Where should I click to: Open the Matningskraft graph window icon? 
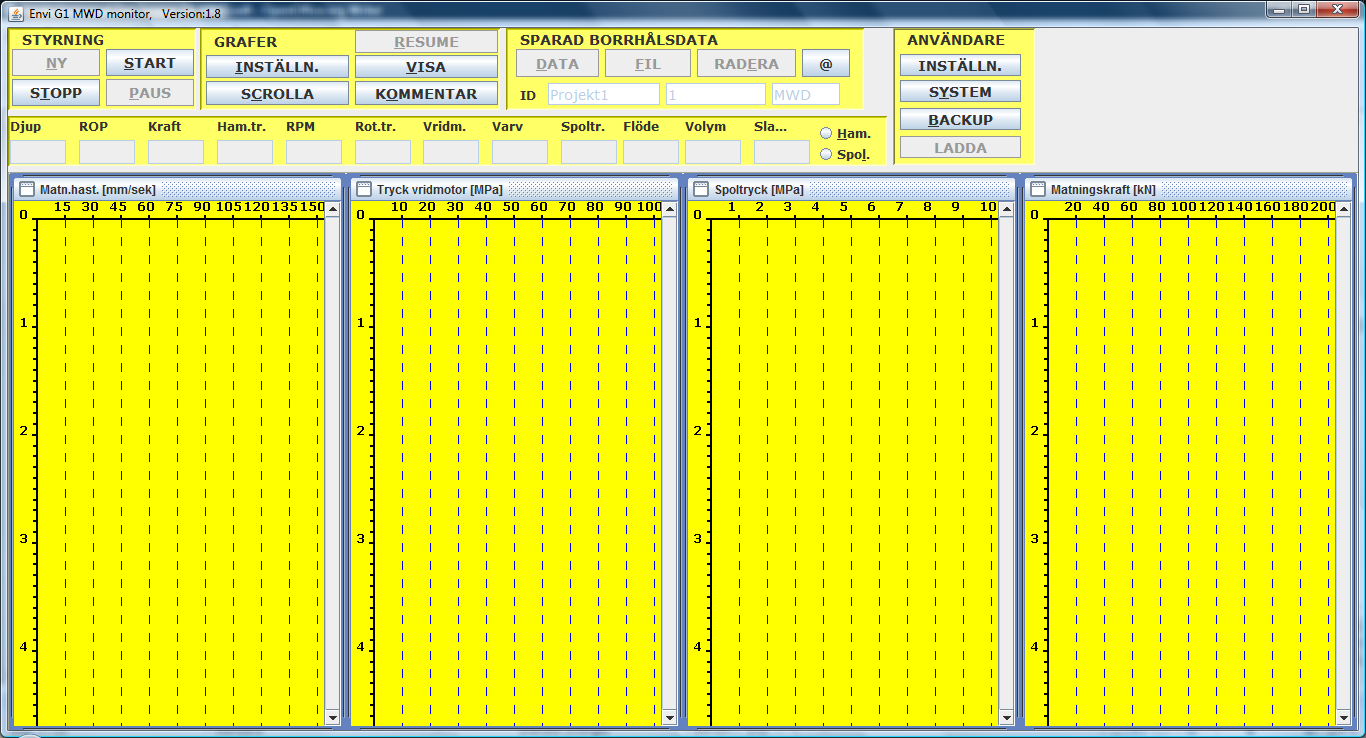point(1038,189)
